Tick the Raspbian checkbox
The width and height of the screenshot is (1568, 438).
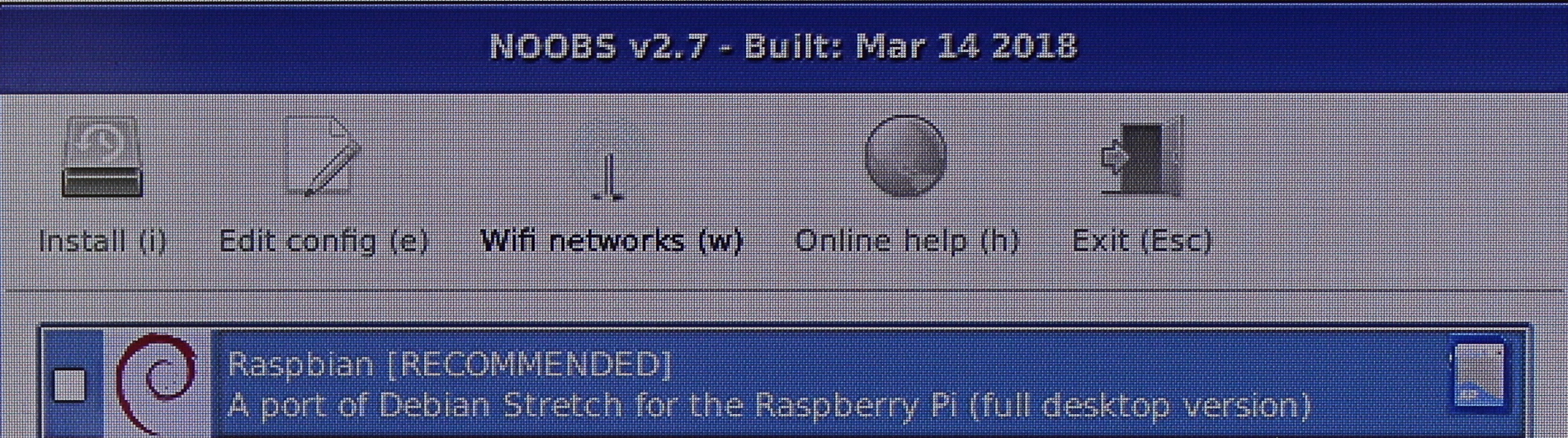coord(69,384)
